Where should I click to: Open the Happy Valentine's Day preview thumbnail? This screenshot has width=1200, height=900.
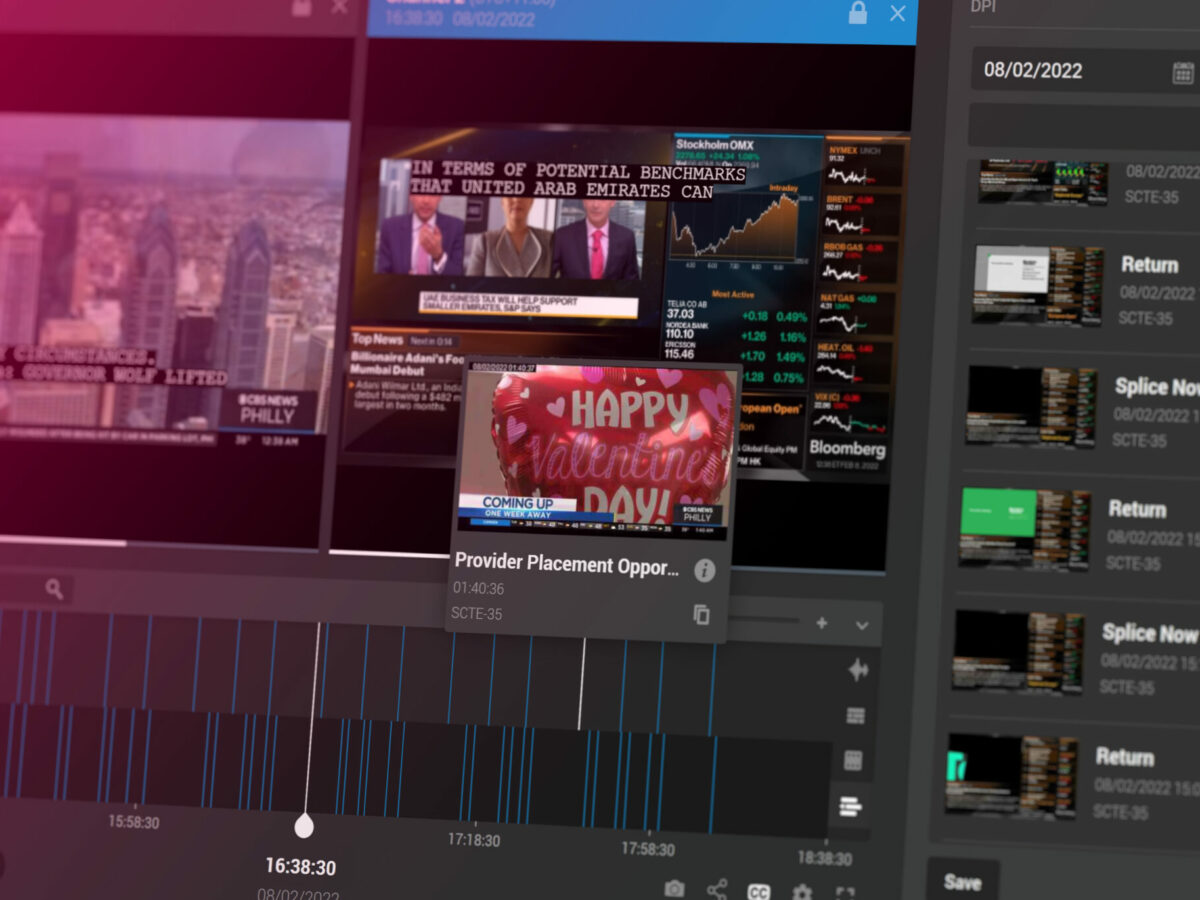click(x=597, y=452)
